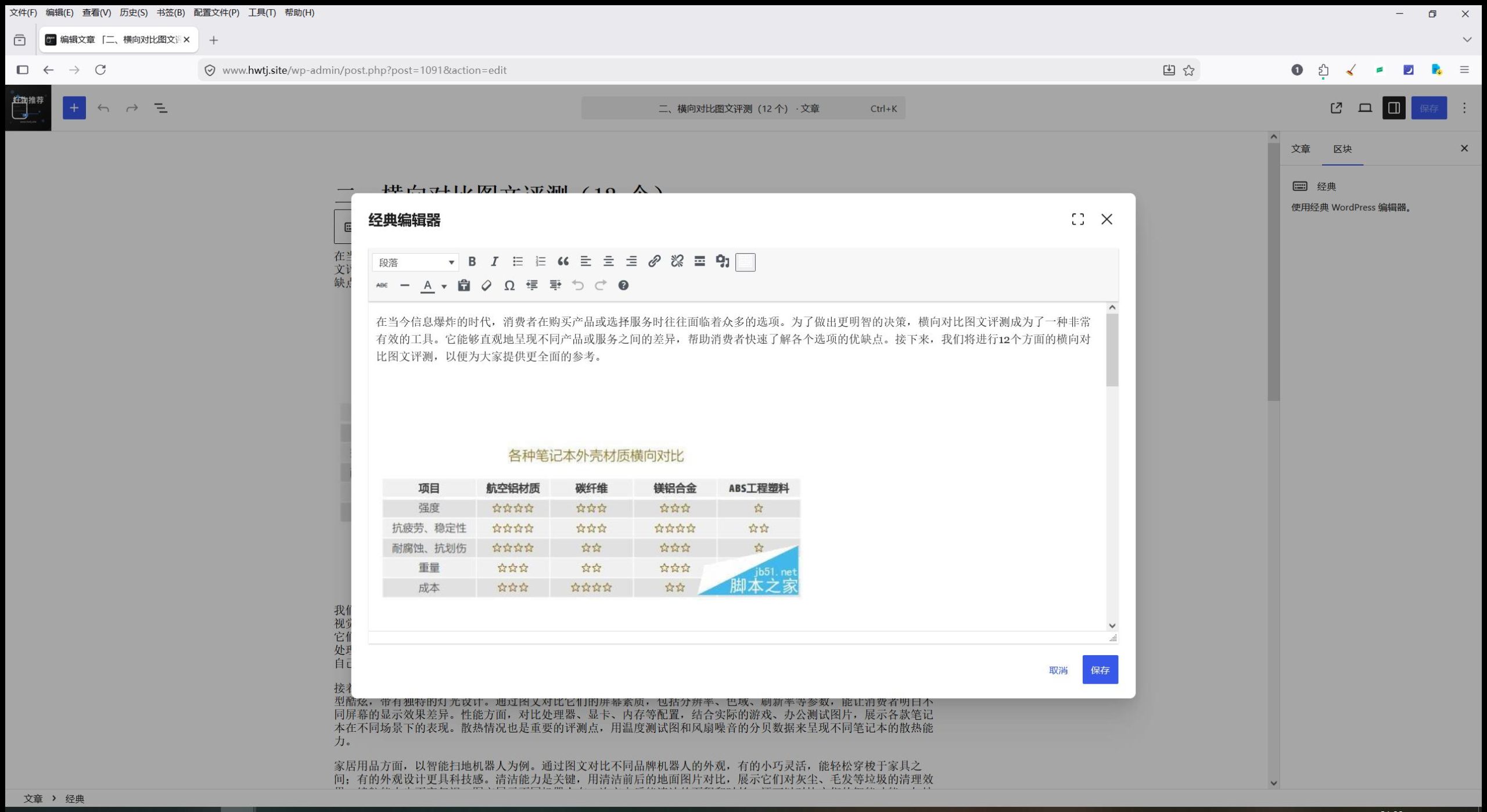
Task: View post in new tab
Action: 1337,108
